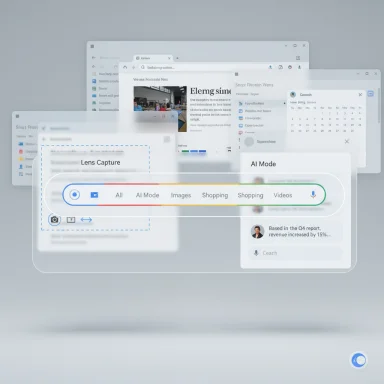Open the hamburger menu of the left file window
The image size is (384, 384).
coord(17,116)
